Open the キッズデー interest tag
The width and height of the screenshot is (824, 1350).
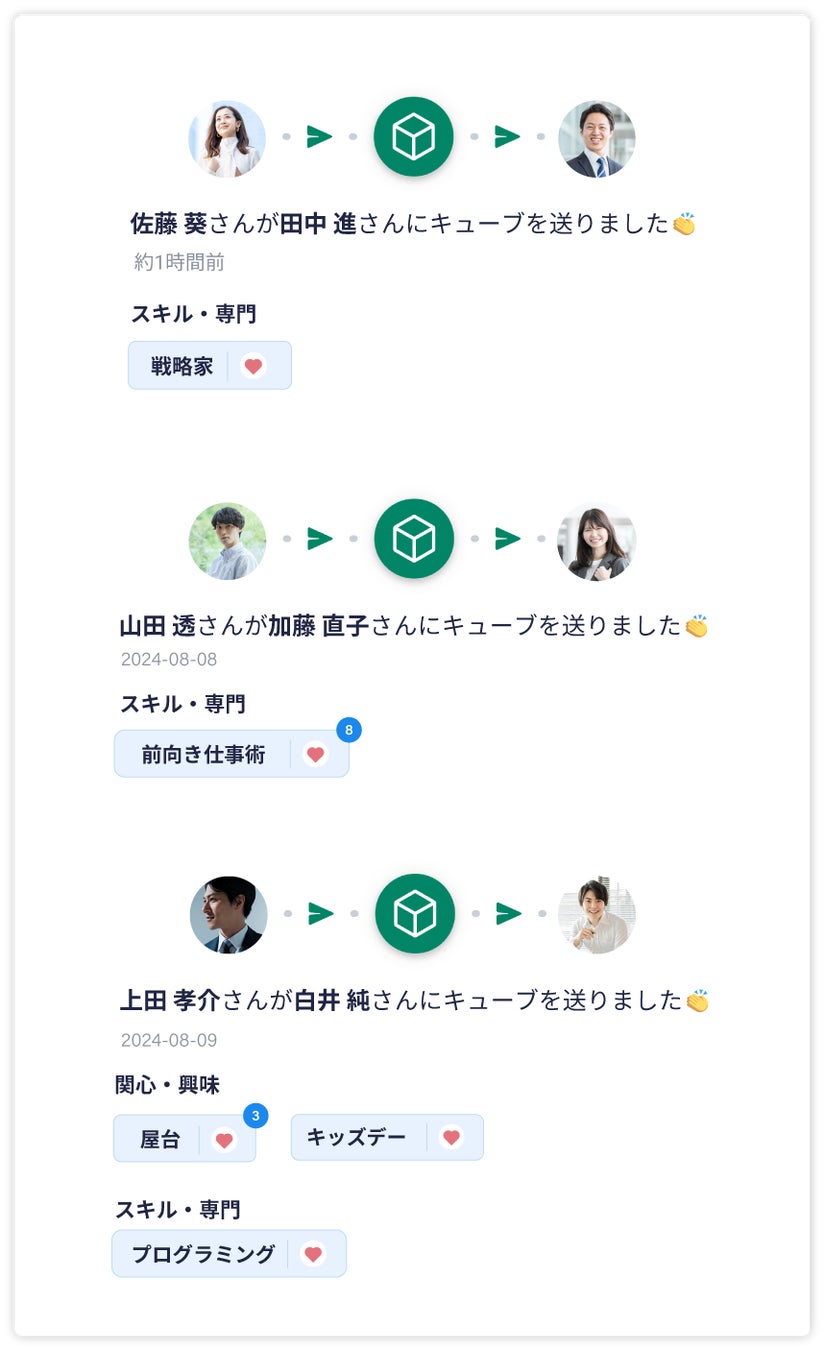pos(356,1137)
